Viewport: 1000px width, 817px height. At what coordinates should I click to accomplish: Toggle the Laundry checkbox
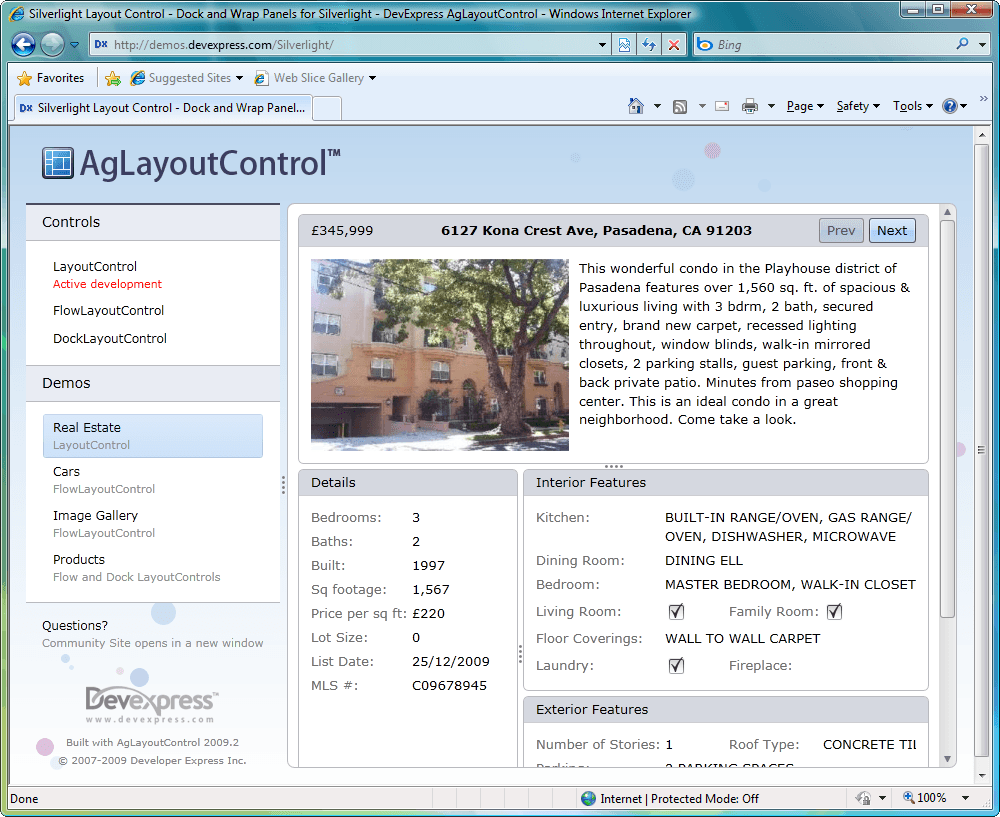pyautogui.click(x=676, y=666)
